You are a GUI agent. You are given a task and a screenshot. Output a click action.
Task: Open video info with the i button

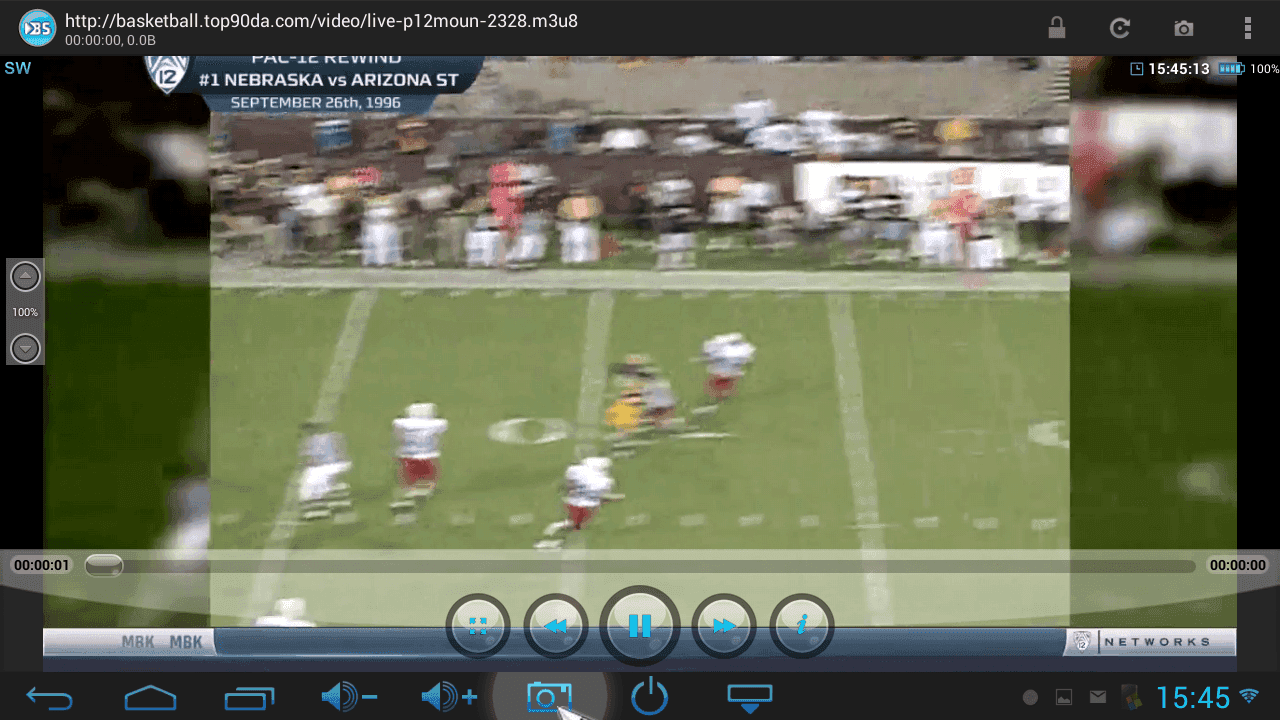click(802, 626)
